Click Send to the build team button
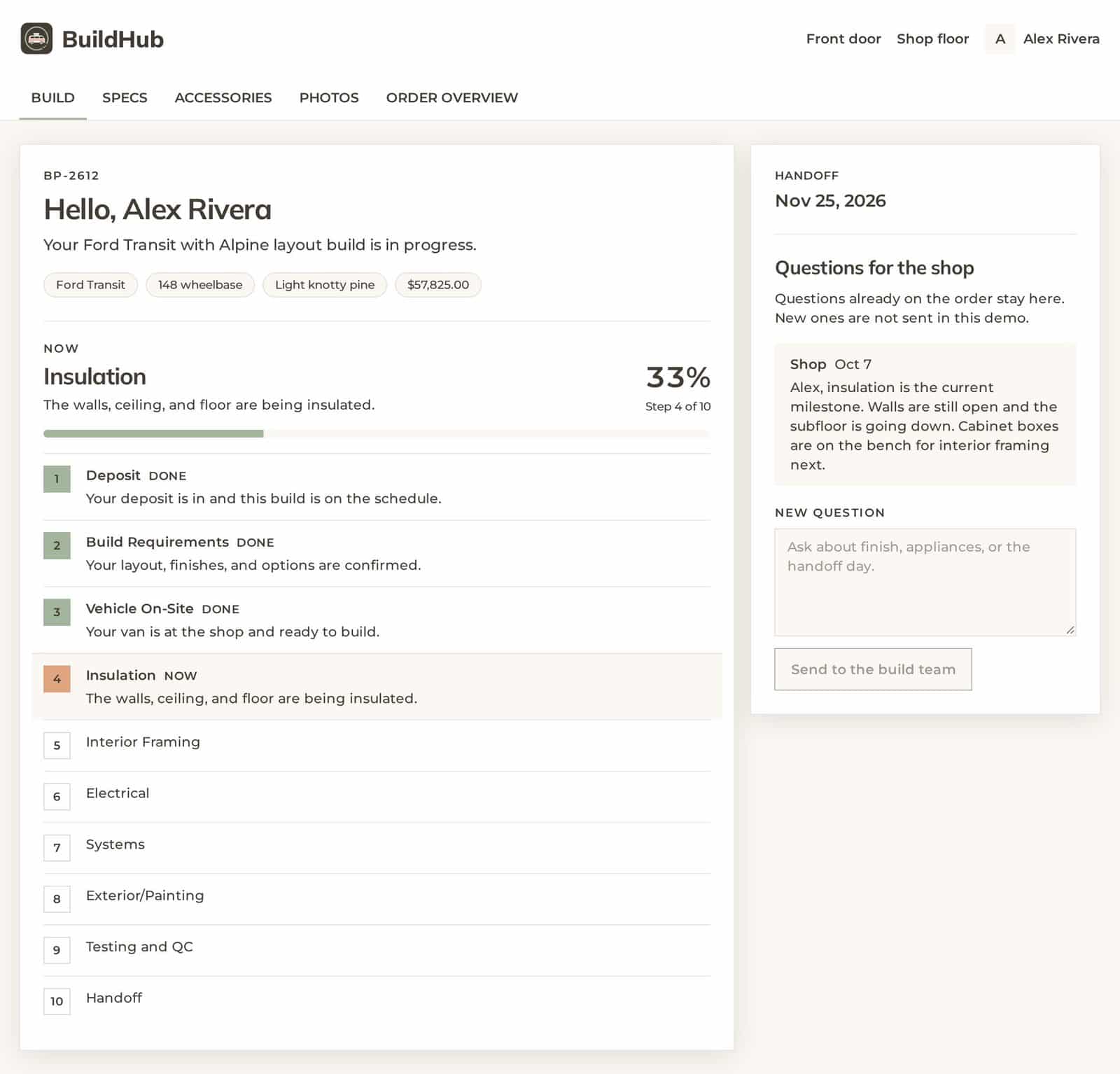 (873, 669)
